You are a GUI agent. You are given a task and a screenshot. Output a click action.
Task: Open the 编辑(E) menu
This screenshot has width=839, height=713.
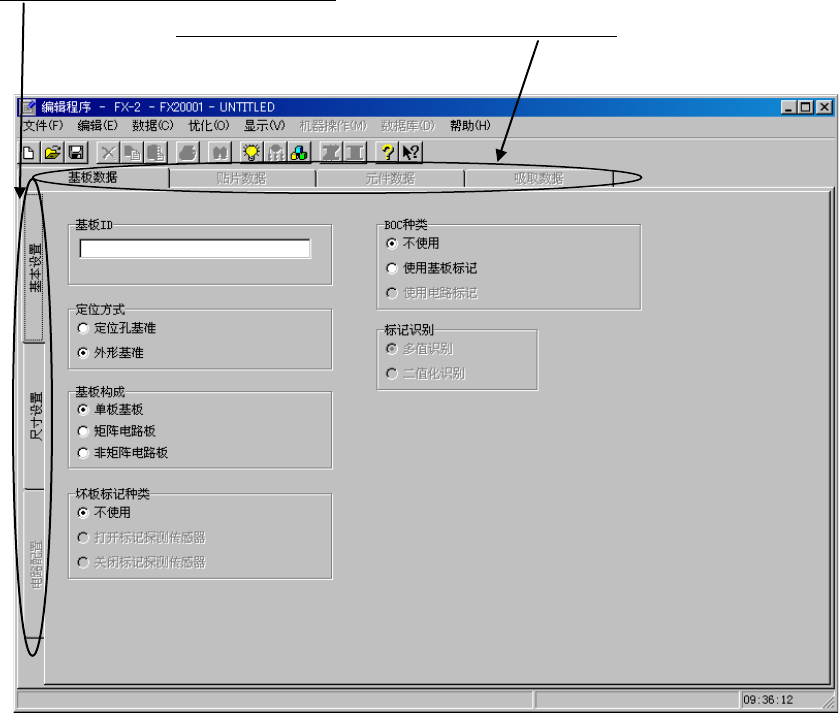coord(97,125)
